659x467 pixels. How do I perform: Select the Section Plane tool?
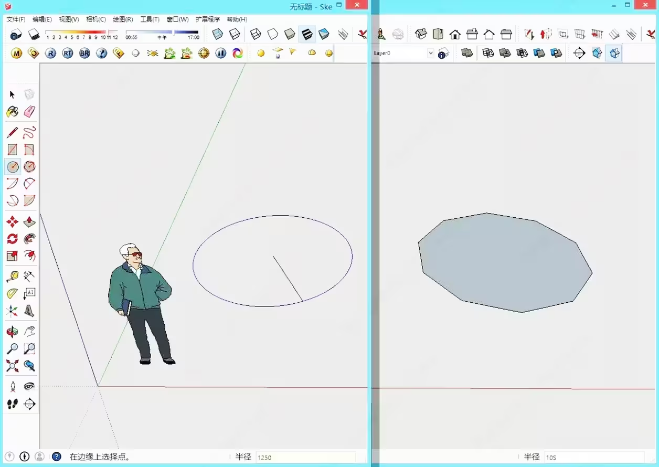pyautogui.click(x=29, y=404)
